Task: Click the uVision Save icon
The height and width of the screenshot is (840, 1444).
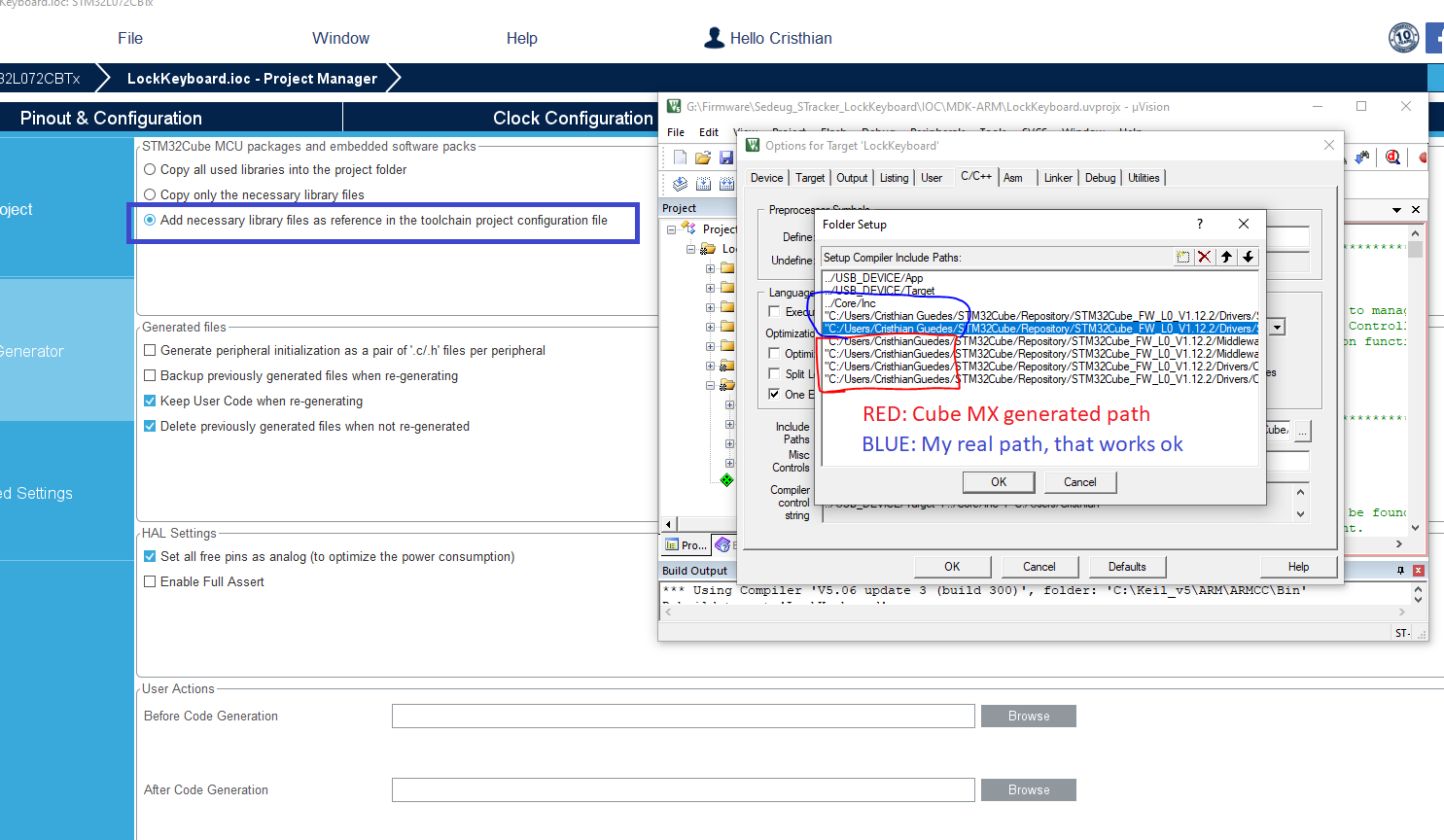Action: (725, 157)
